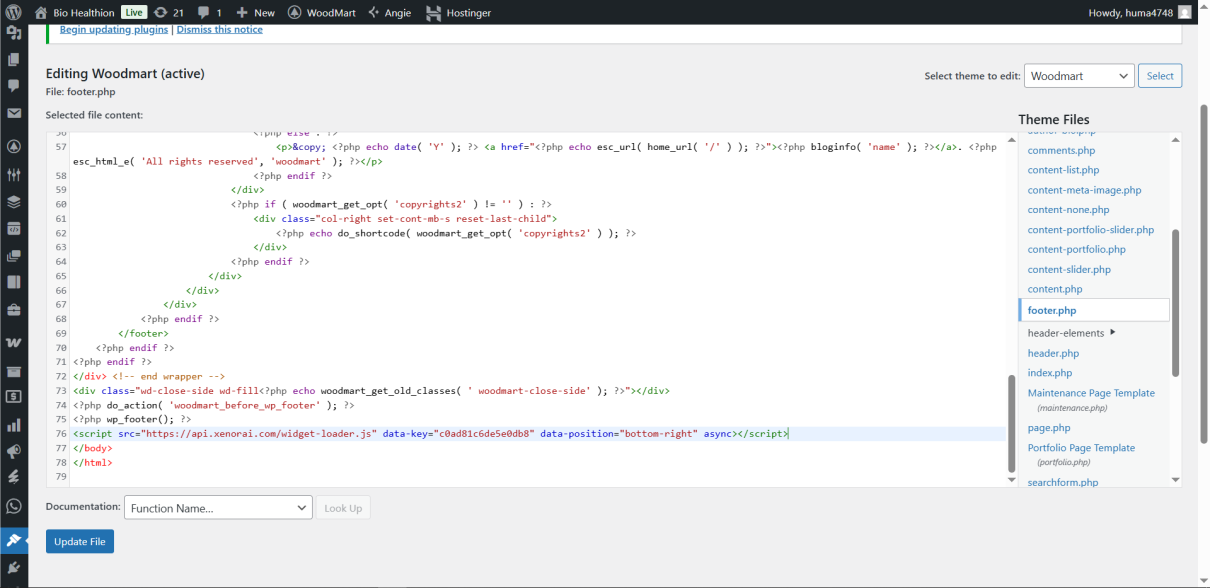The image size is (1210, 588).
Task: Click the end wrapper comment on line 72
Action: coord(168,377)
